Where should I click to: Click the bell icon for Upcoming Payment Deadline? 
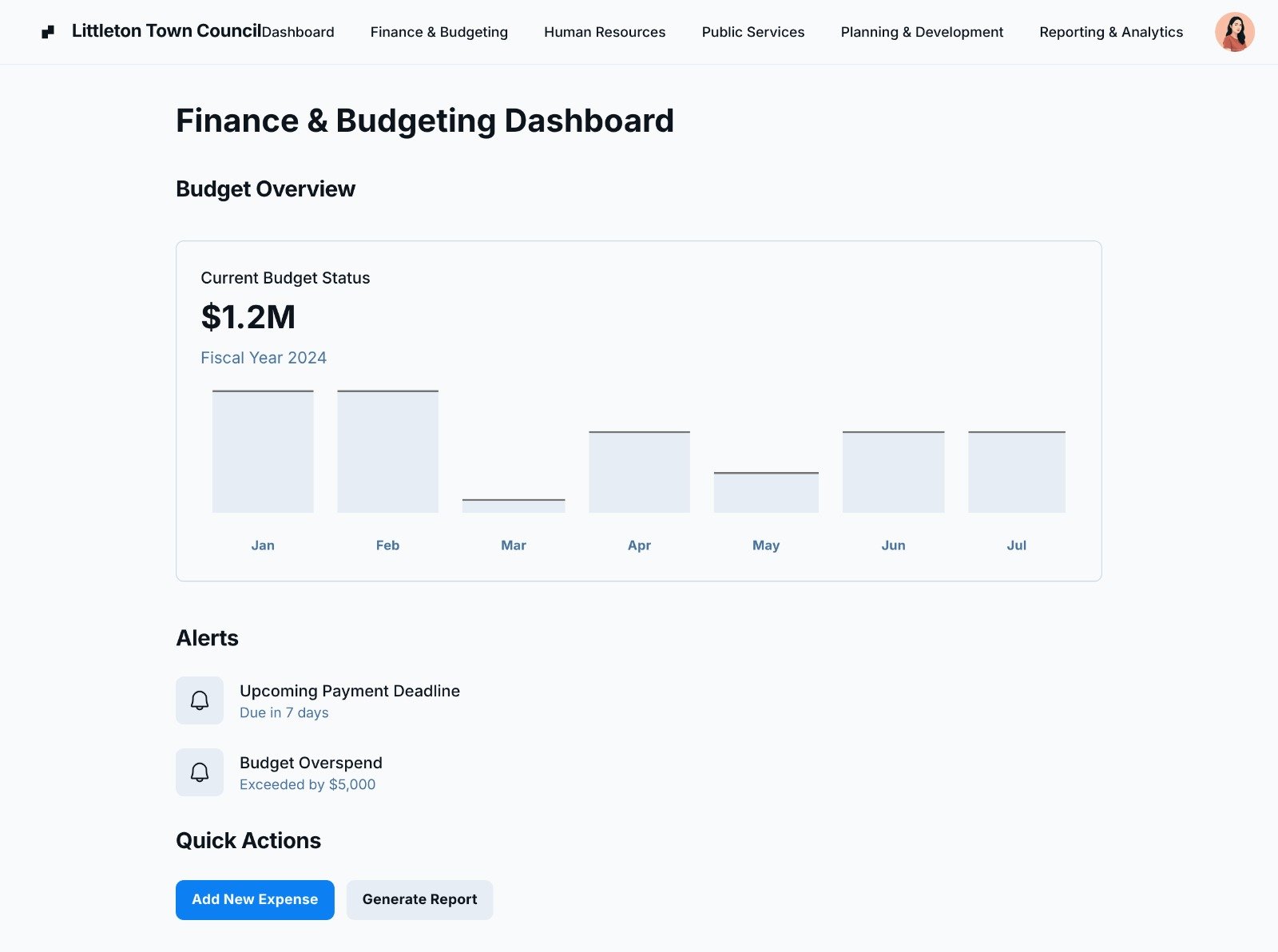[200, 700]
